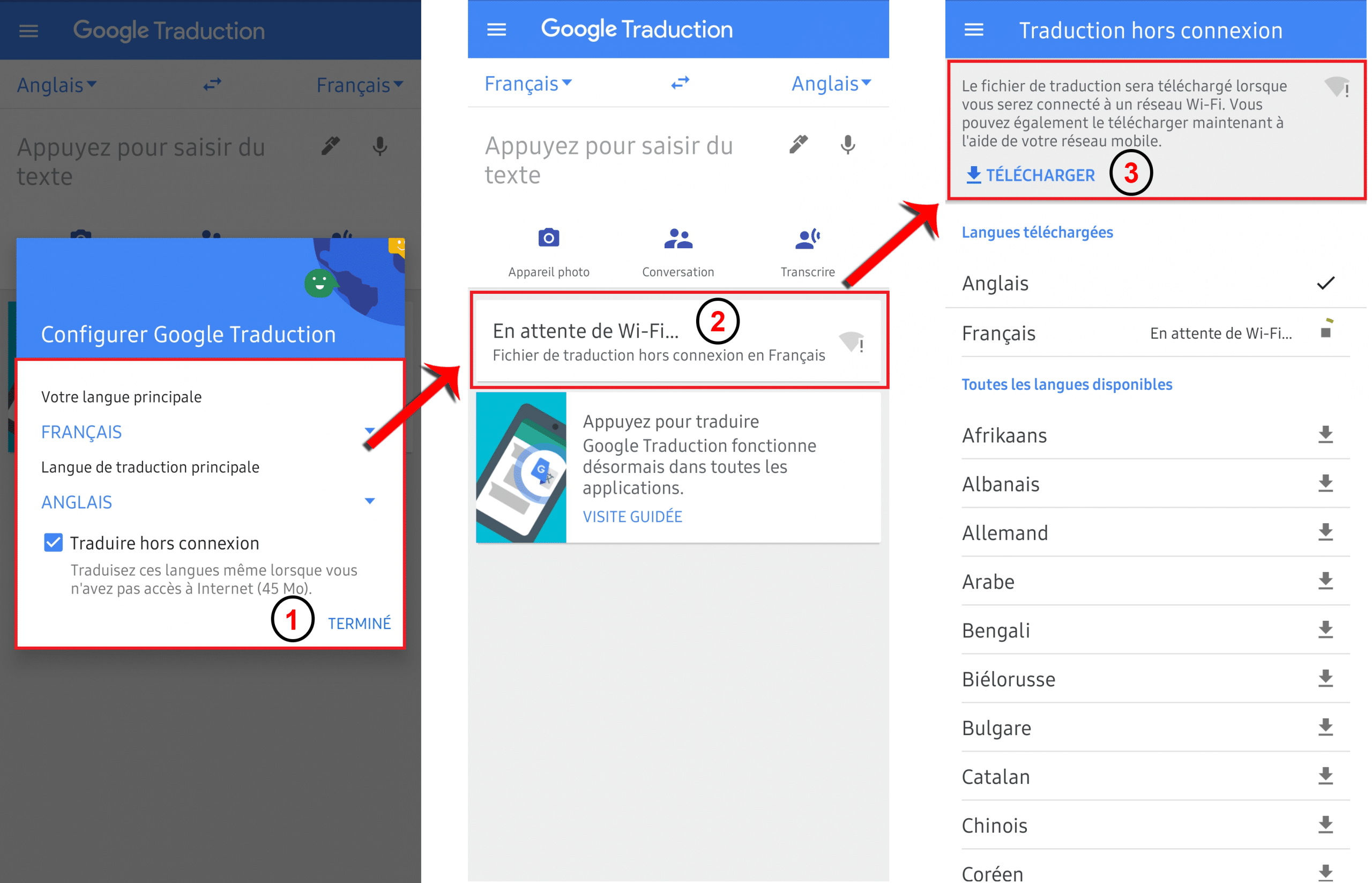Tap text entry field in middle screen
Screen dimensions: 1372x883
(609, 160)
